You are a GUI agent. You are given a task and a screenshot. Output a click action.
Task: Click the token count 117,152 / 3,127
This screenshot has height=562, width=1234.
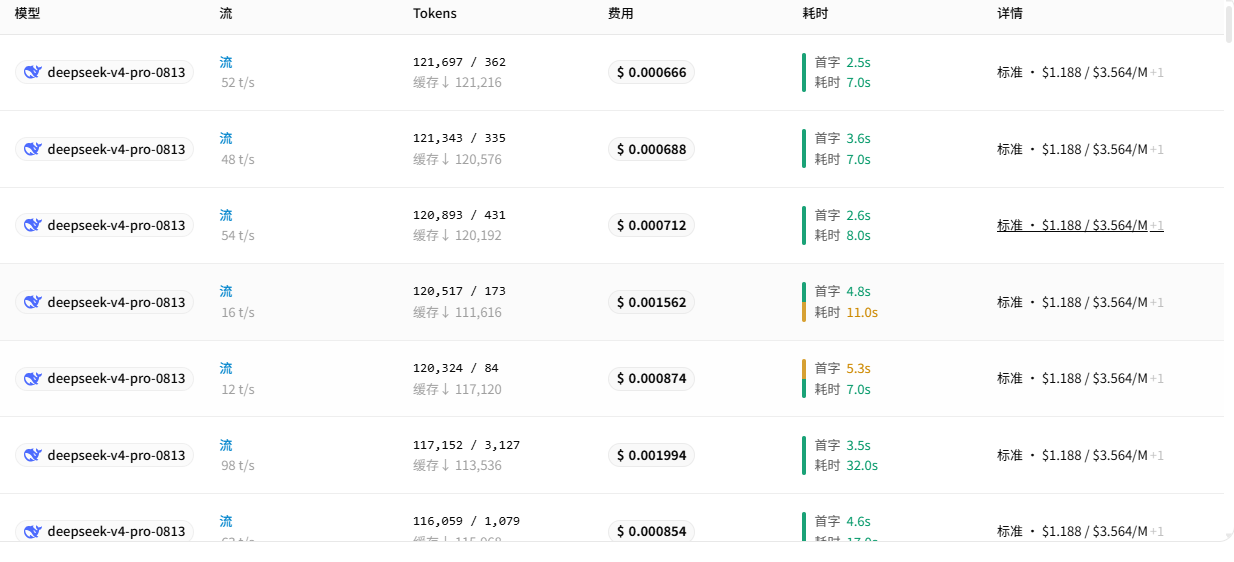[466, 445]
